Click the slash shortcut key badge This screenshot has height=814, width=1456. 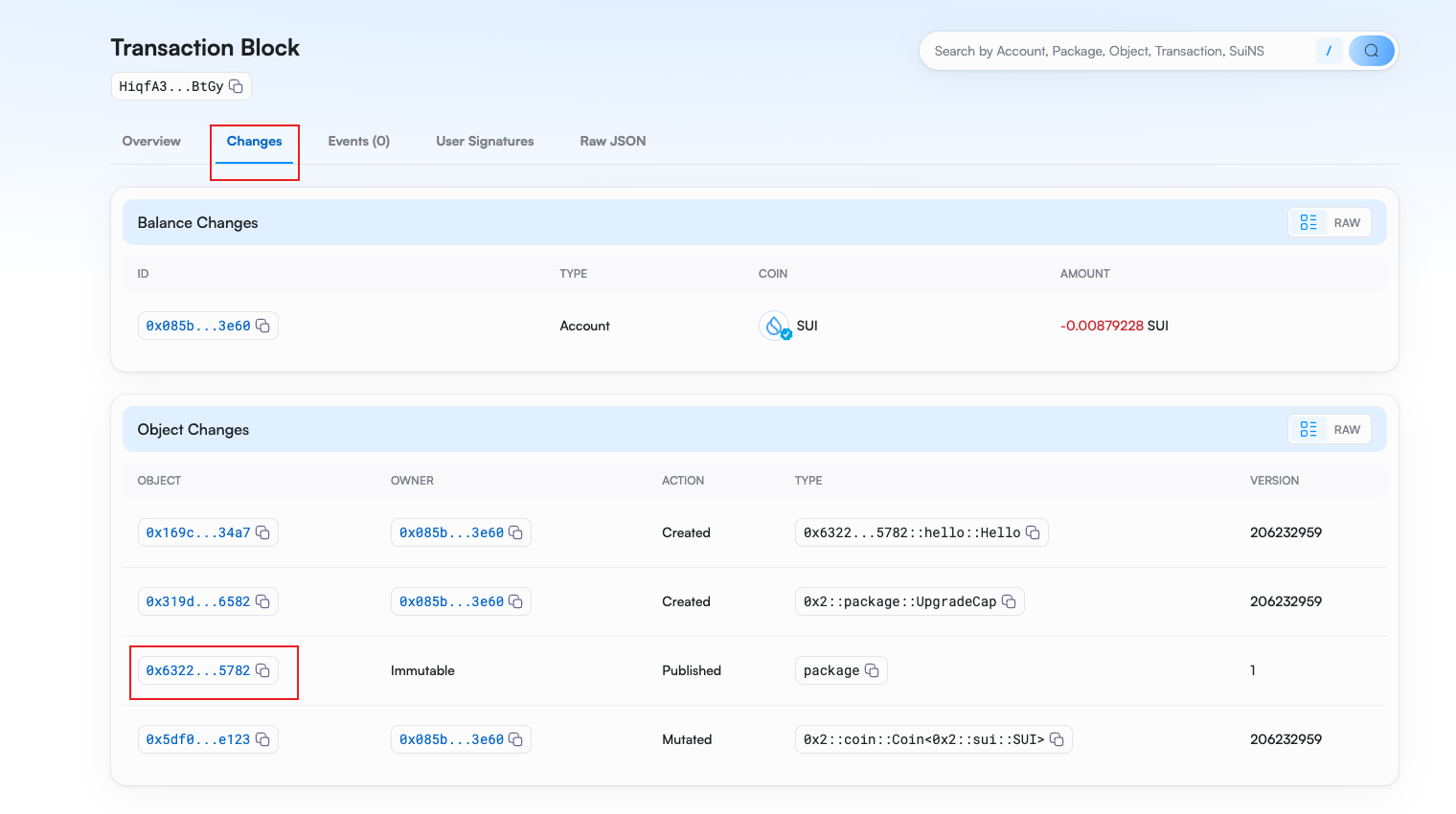pyautogui.click(x=1329, y=51)
